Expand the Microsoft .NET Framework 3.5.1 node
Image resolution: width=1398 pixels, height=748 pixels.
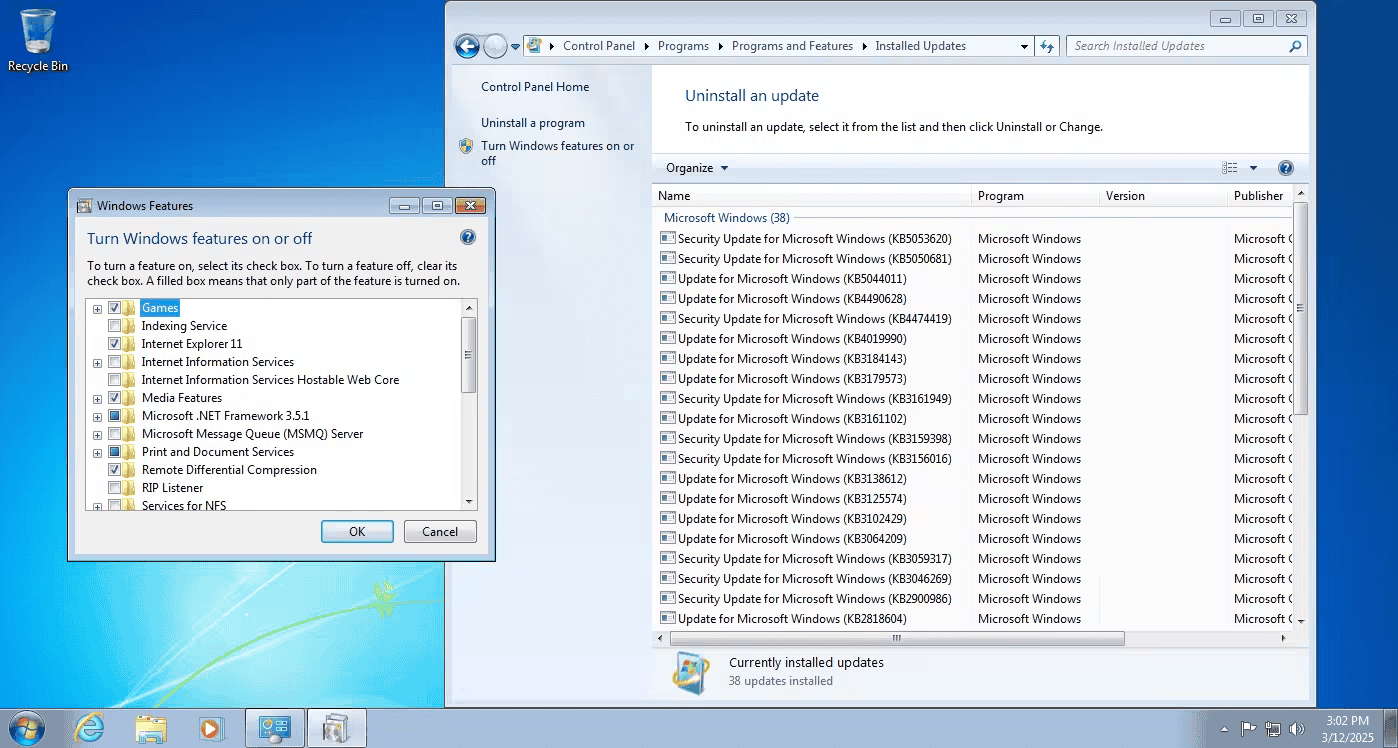[x=97, y=417]
